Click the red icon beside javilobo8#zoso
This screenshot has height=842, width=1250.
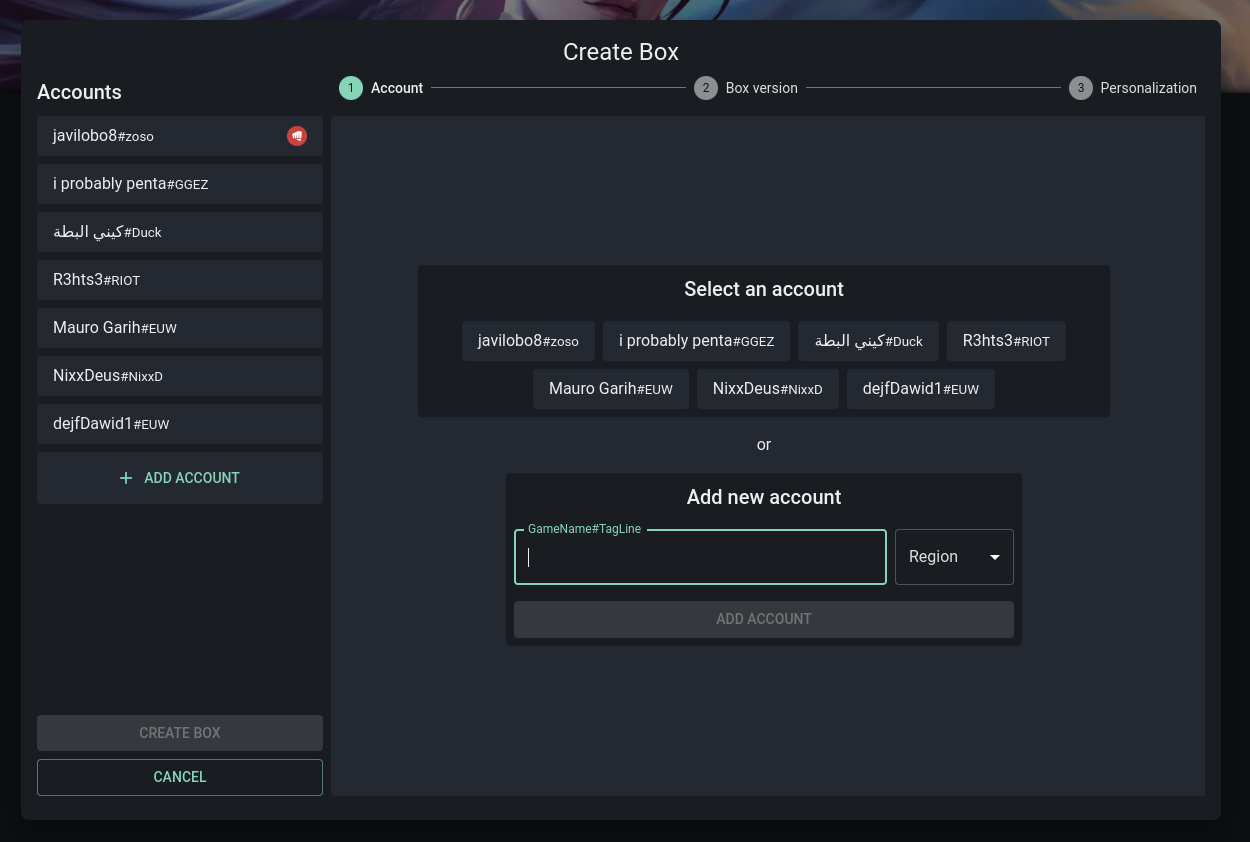297,136
